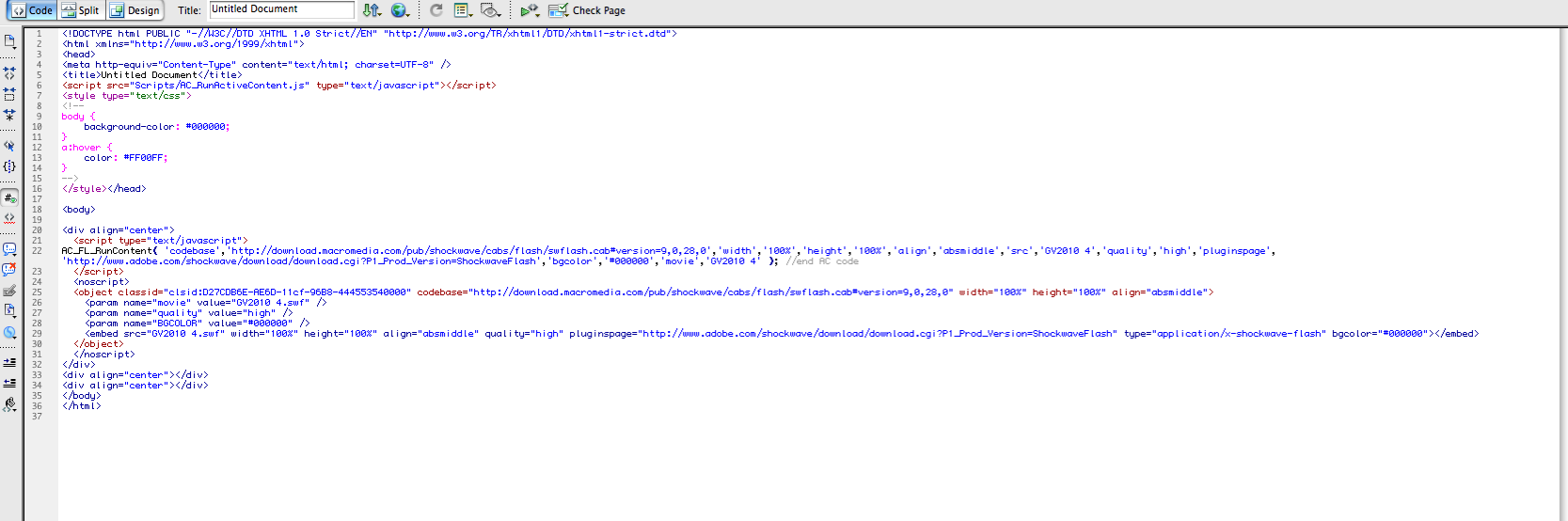Viewport: 1568px width, 521px height.
Task: Click the param name="BGCOLOR" line
Action: coord(198,324)
